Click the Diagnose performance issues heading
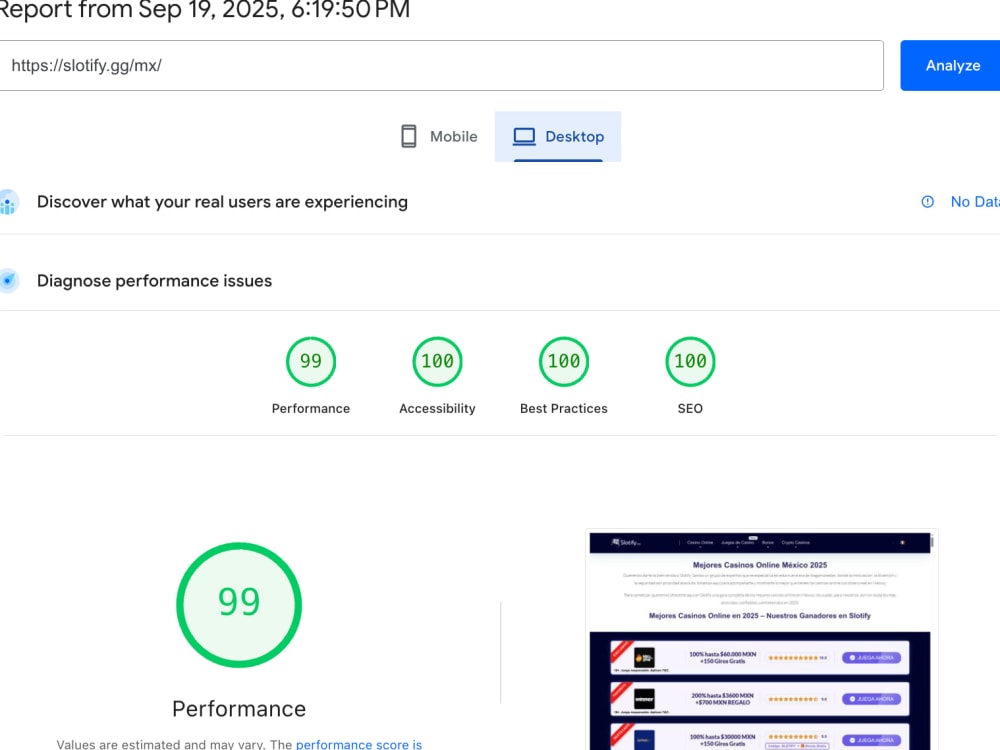Screen dimensions: 1000x750 [x=154, y=281]
